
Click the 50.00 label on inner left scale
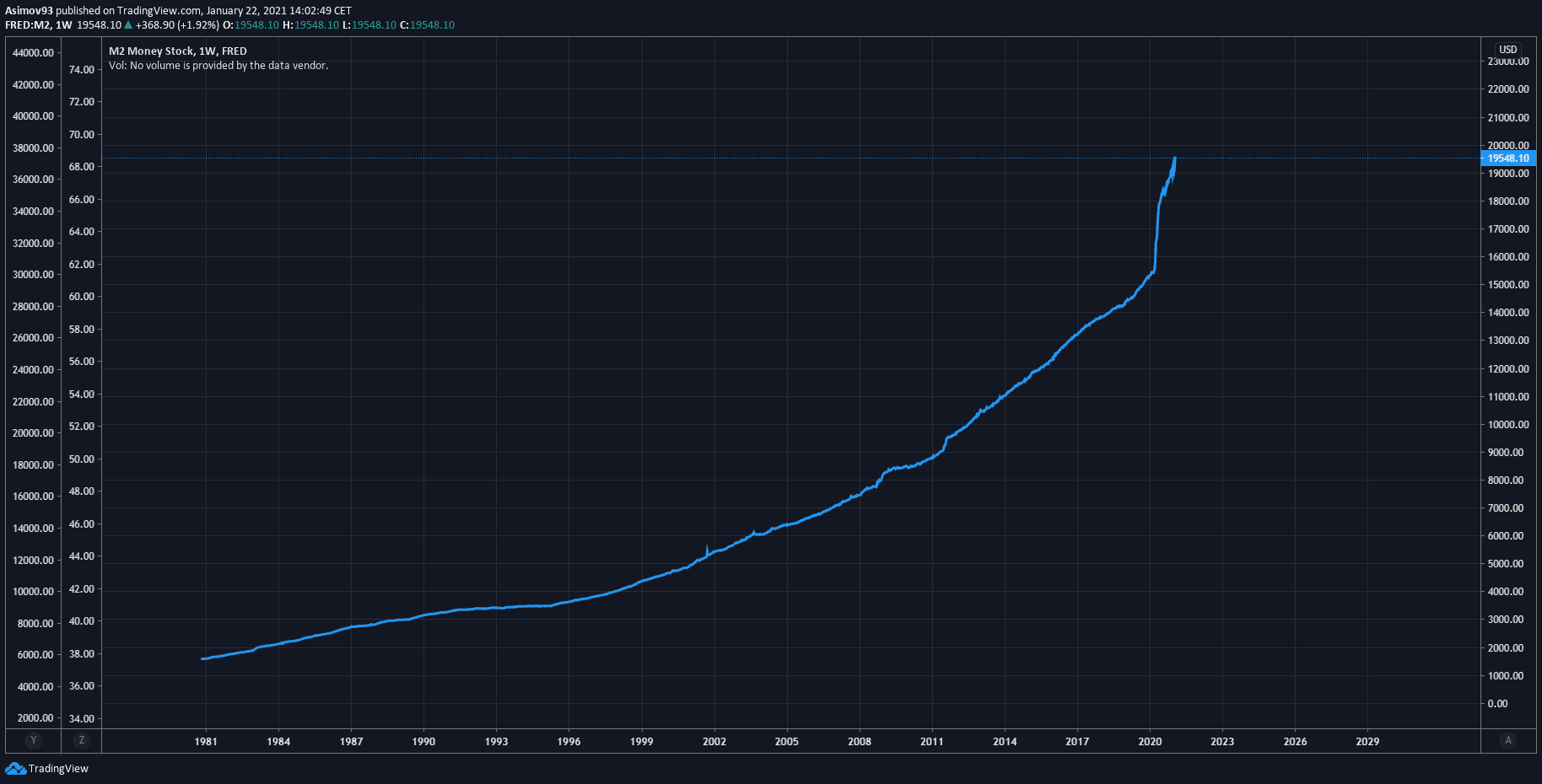coord(82,459)
